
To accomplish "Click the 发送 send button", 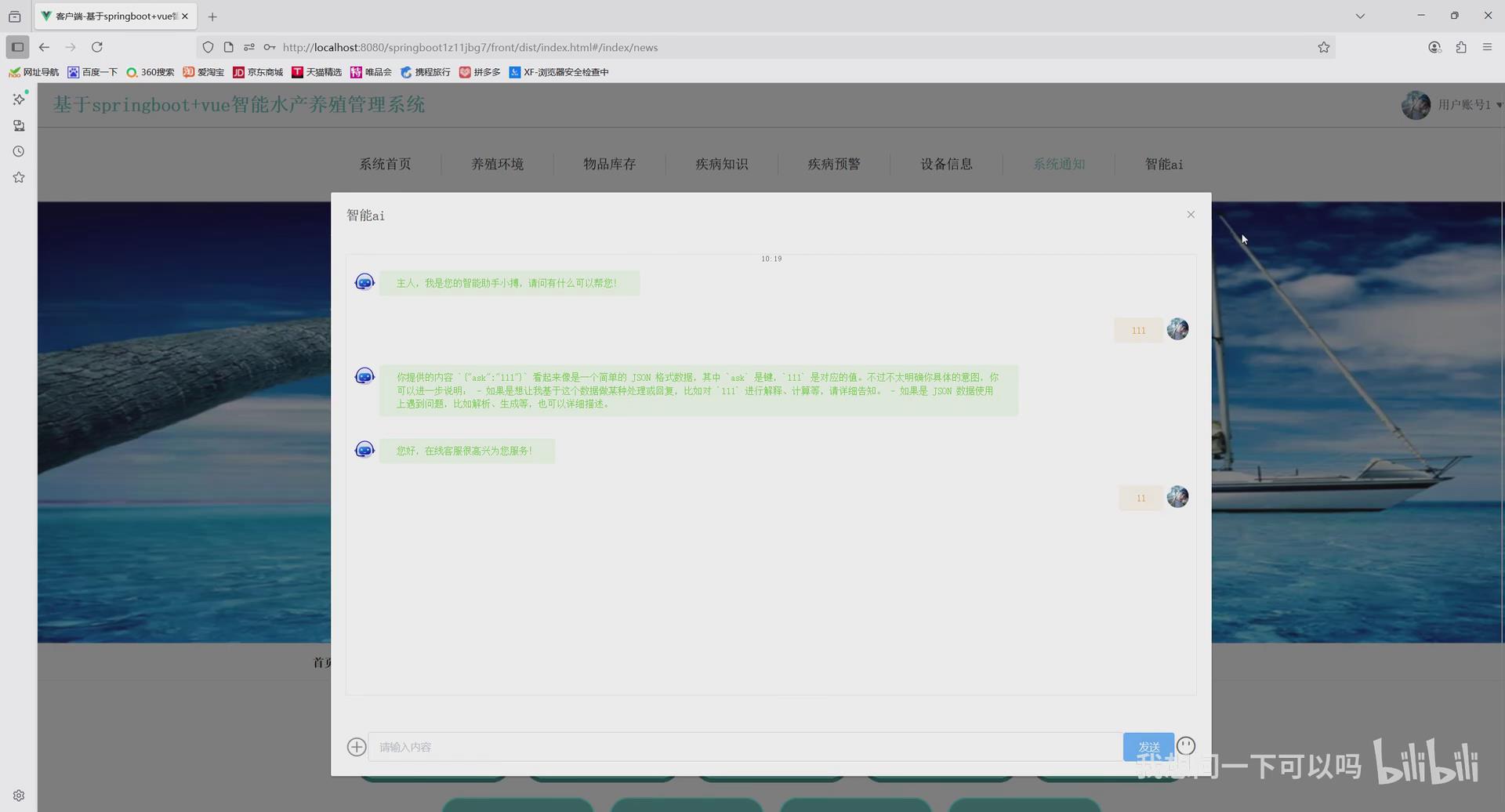I will point(1148,746).
